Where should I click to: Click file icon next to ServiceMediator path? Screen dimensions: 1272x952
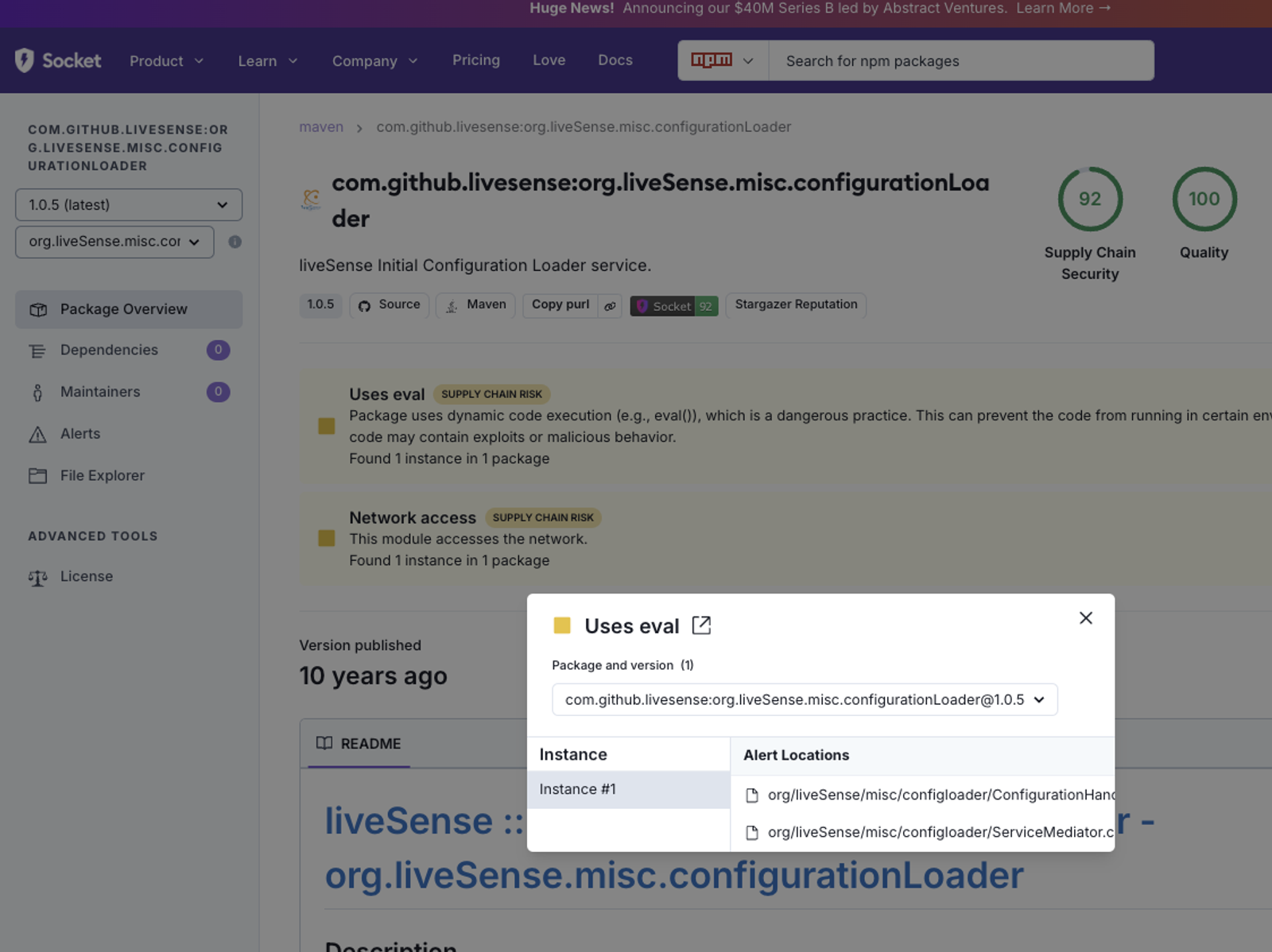coord(751,833)
